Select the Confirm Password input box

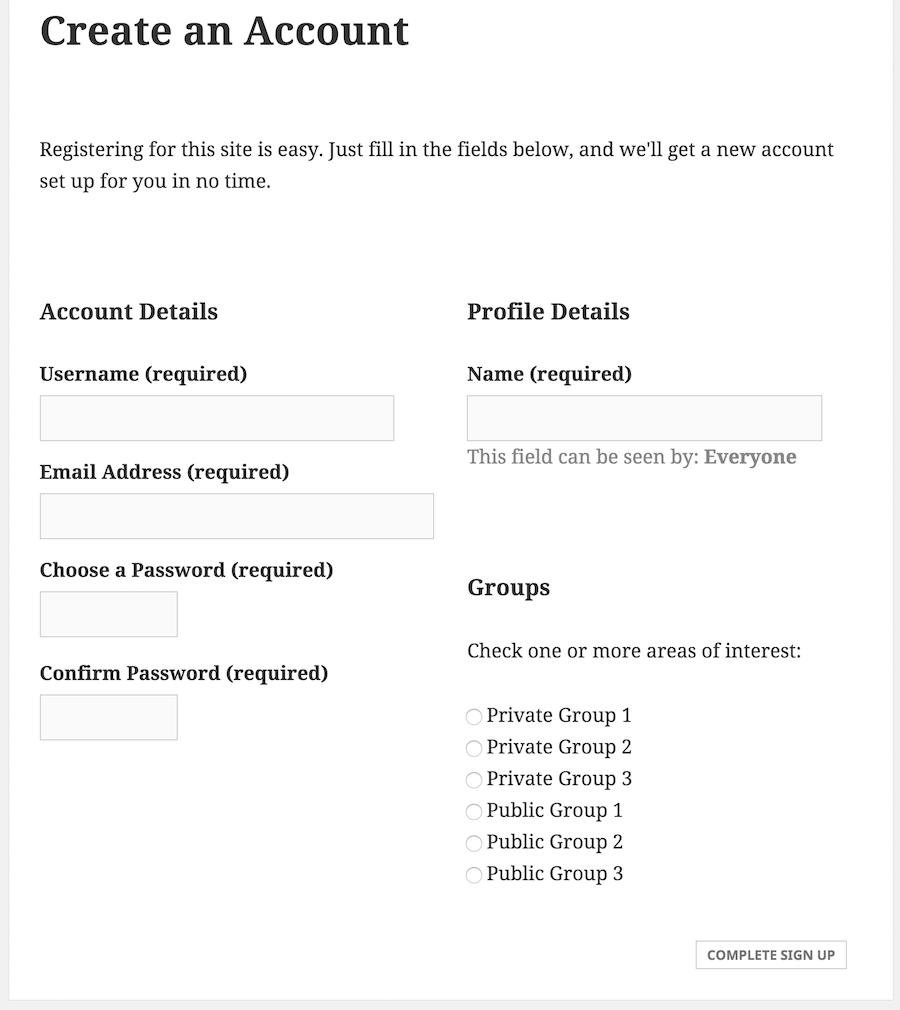click(x=109, y=717)
